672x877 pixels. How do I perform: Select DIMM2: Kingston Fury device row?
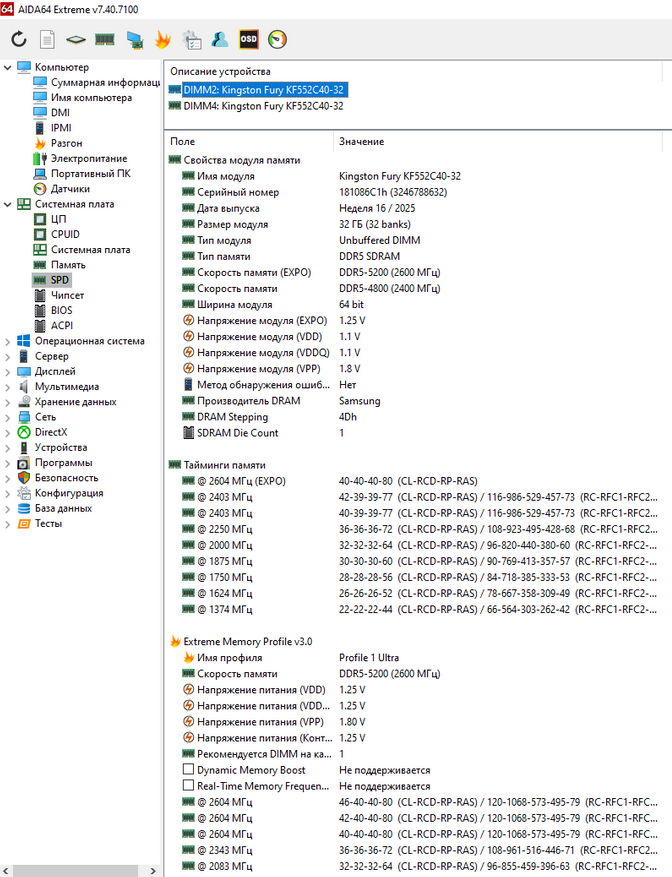[x=258, y=89]
